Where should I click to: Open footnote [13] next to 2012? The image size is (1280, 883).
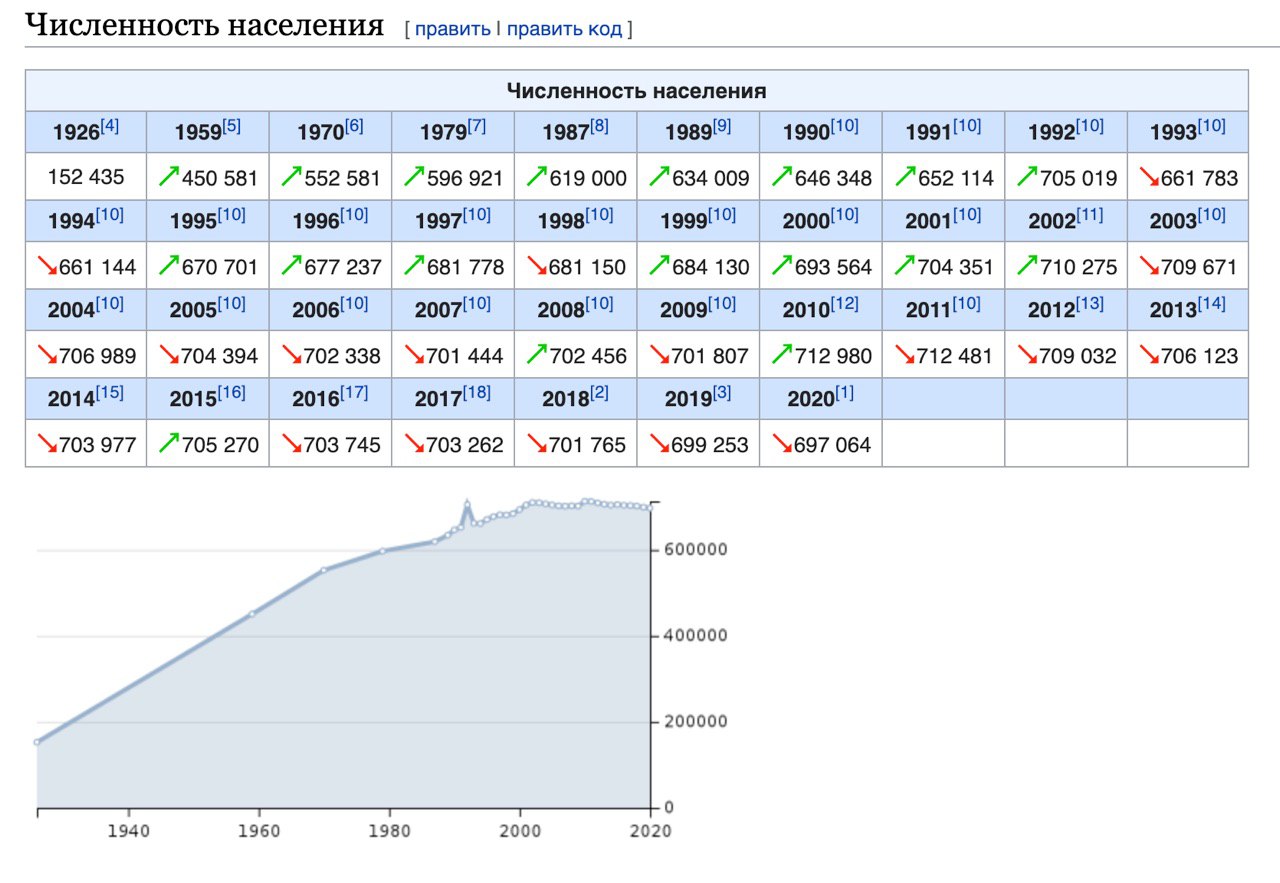1090,304
